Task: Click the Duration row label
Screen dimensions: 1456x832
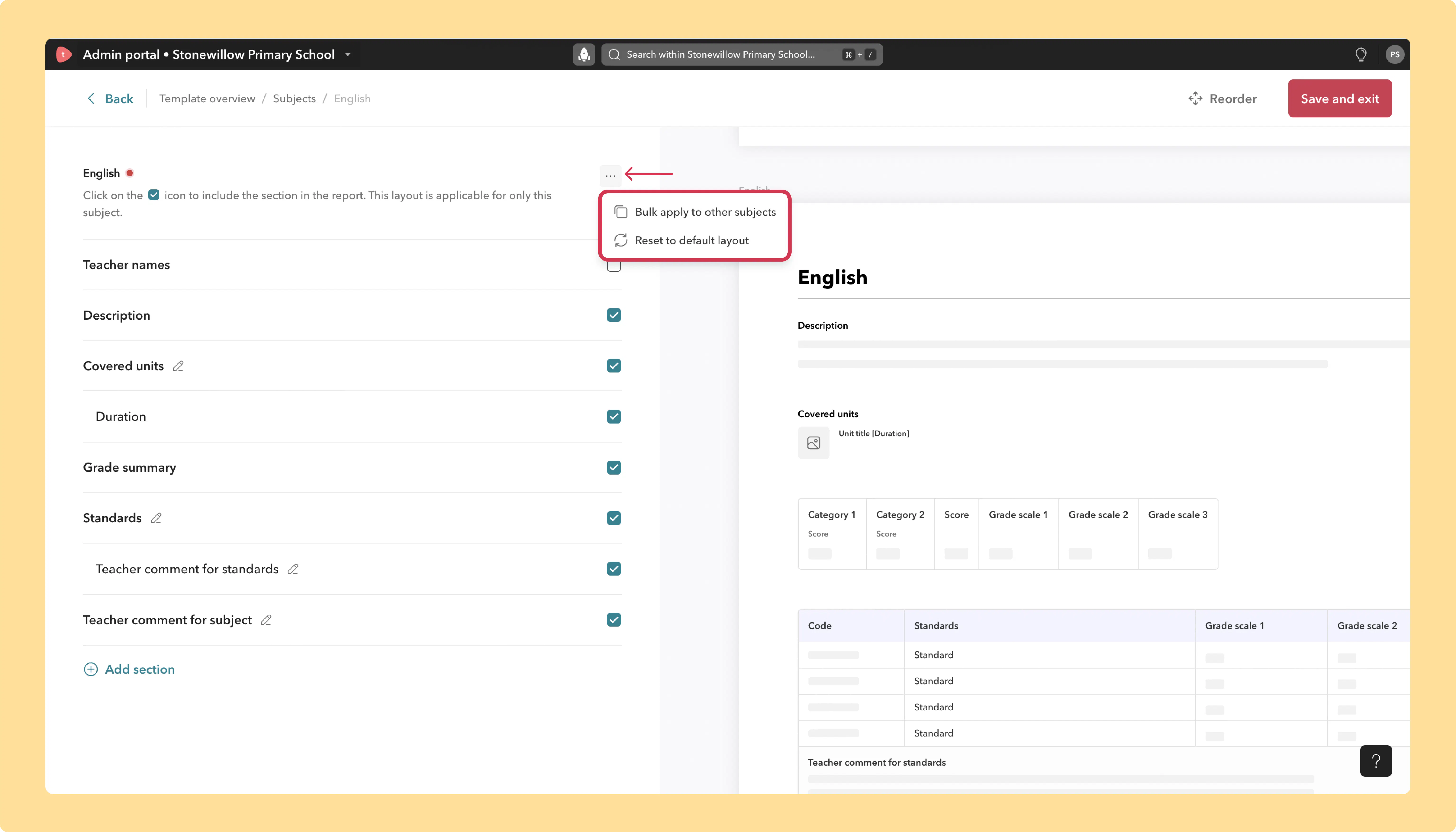Action: [x=121, y=416]
